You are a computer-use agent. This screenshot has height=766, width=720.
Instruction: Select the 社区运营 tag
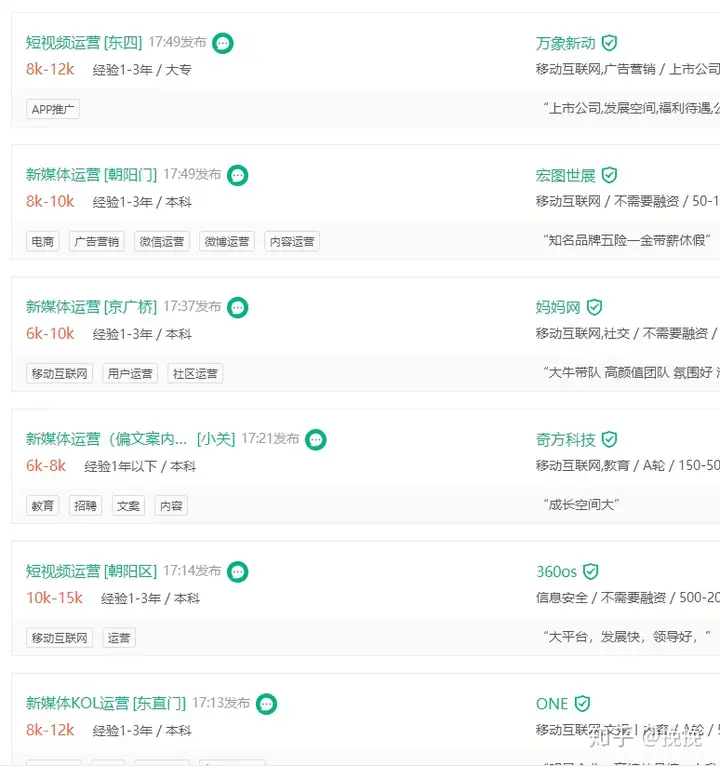coord(195,373)
